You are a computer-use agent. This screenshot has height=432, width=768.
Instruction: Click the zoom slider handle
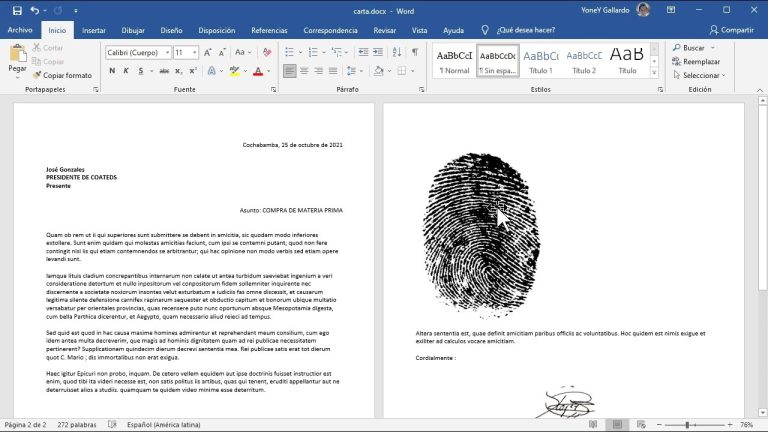tap(687, 425)
